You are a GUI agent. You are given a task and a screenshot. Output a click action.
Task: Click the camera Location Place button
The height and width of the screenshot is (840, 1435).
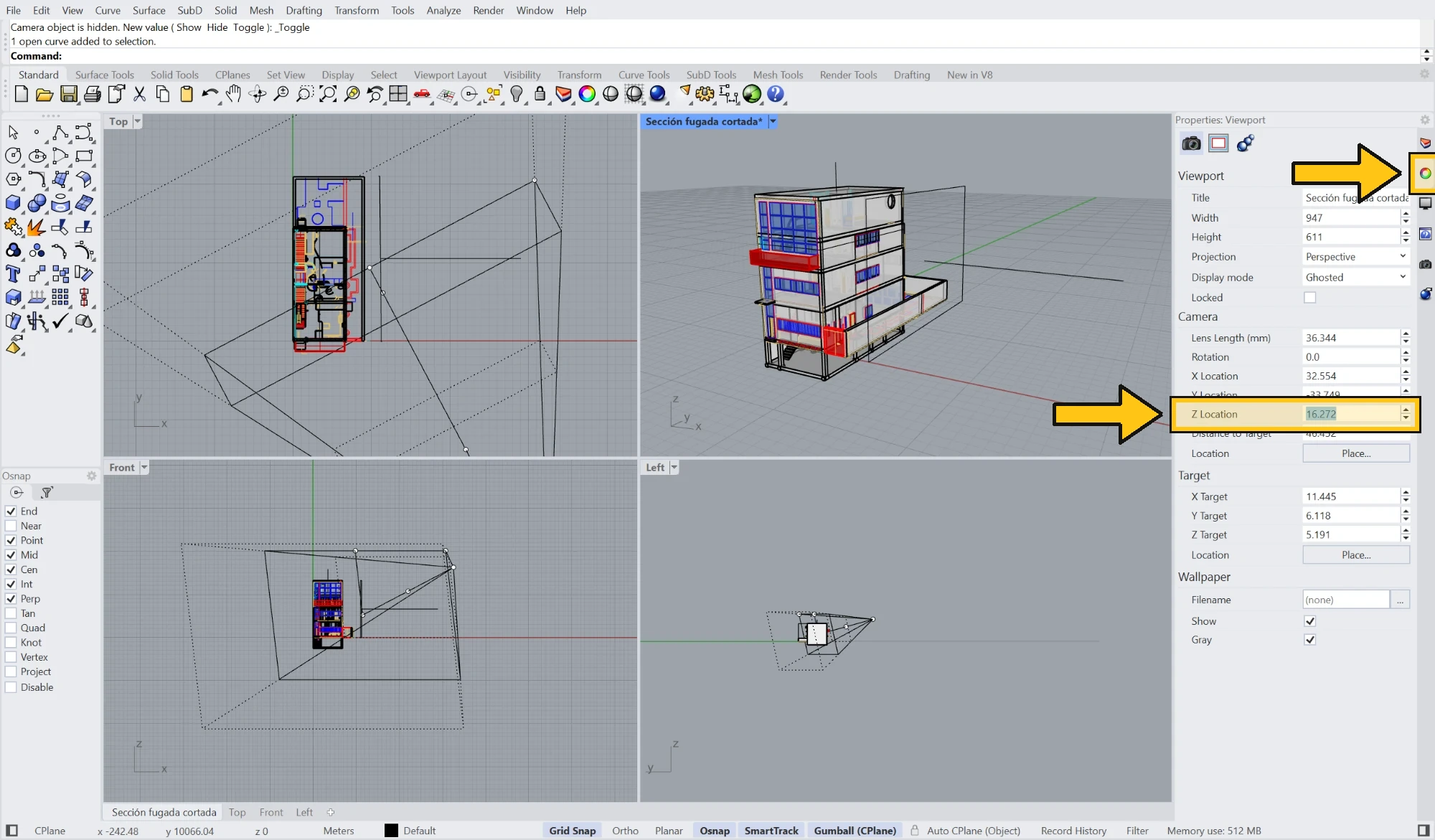click(1356, 453)
